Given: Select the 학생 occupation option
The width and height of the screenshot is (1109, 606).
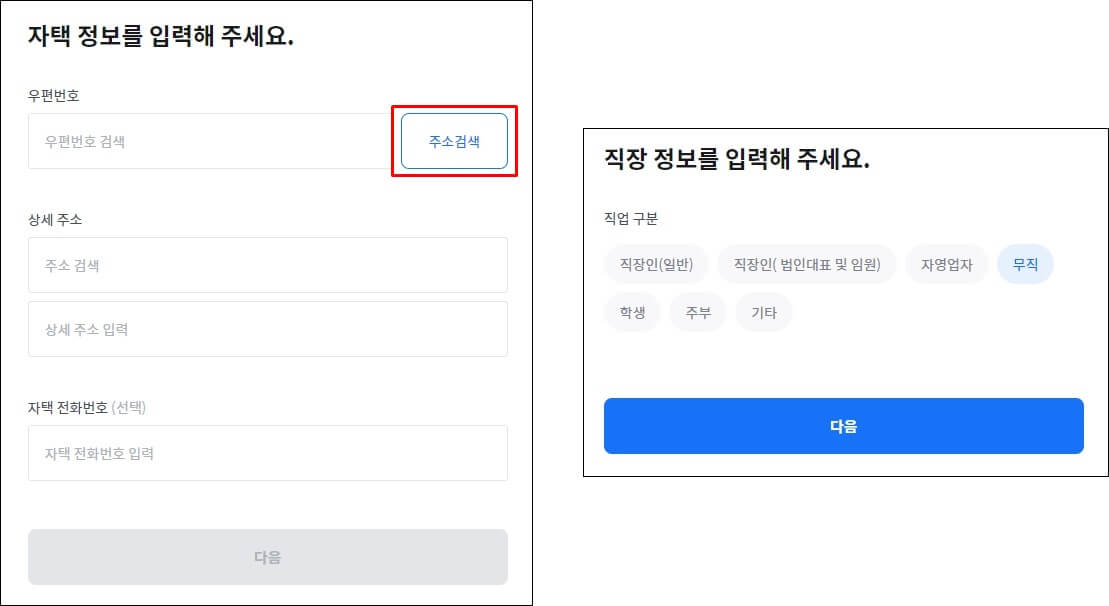Looking at the screenshot, I should (633, 312).
